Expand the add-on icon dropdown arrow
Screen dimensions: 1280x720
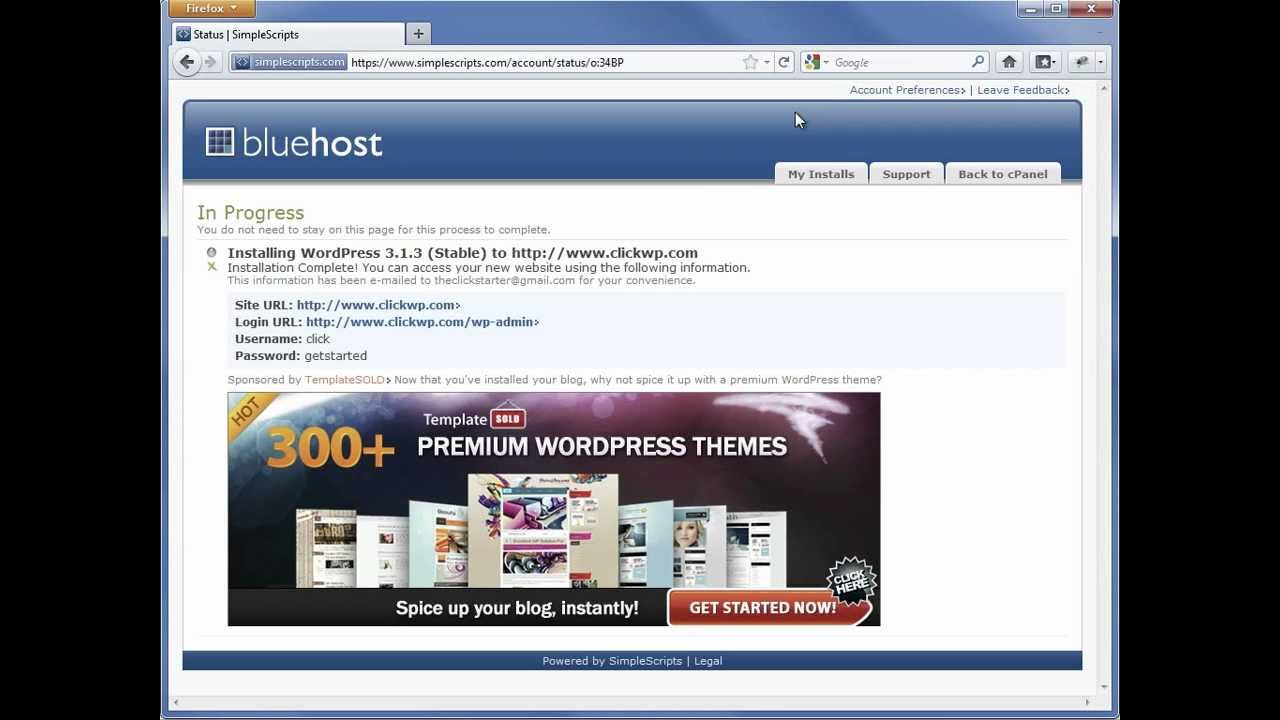[x=1100, y=62]
